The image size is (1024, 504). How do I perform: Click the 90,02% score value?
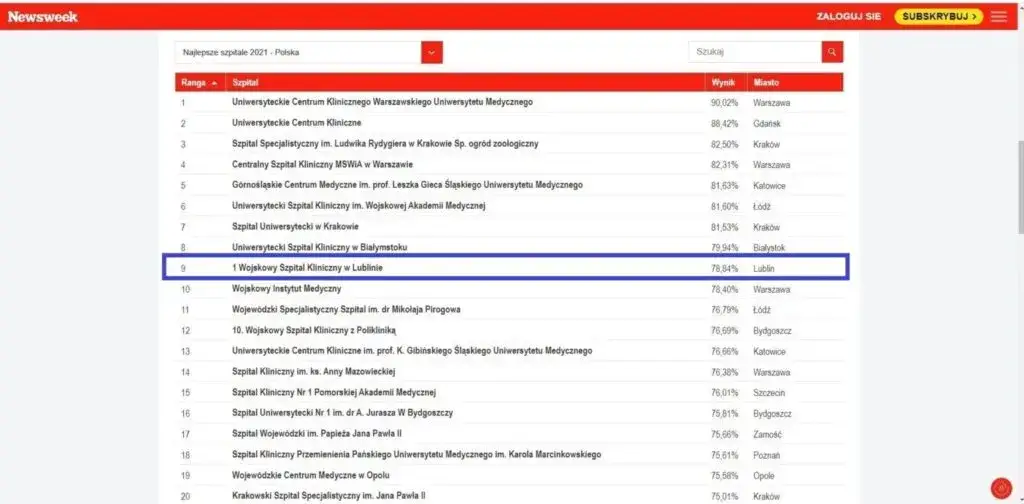tap(724, 103)
